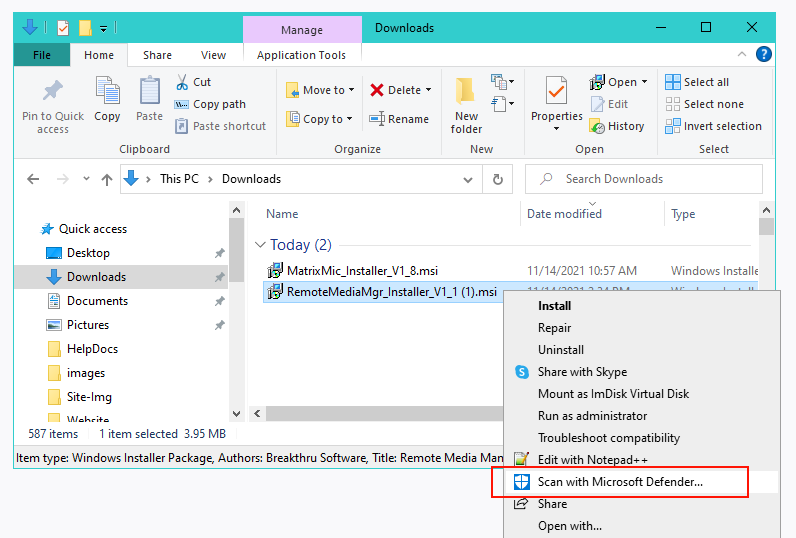Screen dimensions: 796x538
Task: Open the New item dropdown
Action: click(503, 81)
